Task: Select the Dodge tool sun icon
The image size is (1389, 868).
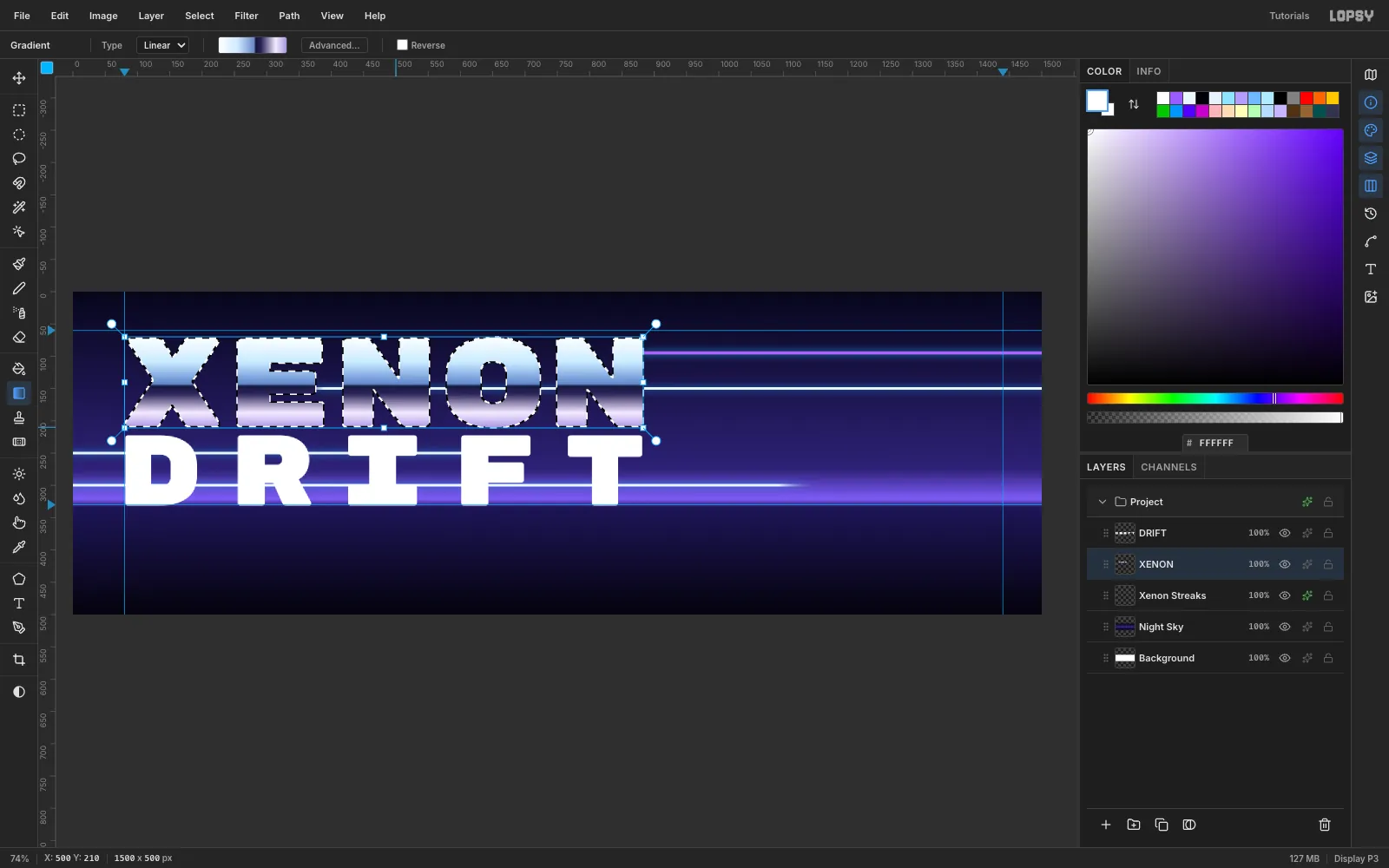Action: [x=19, y=474]
